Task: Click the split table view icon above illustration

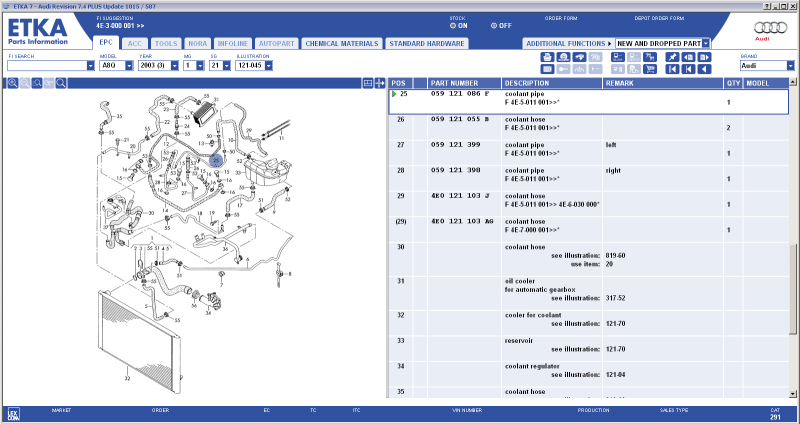Action: click(x=367, y=83)
